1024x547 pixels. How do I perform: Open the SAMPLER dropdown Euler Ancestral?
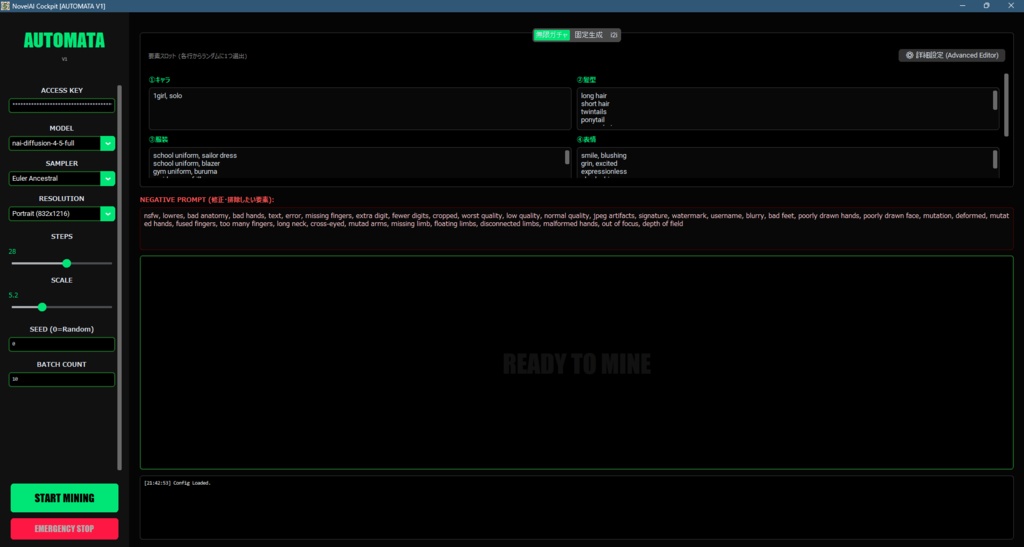coord(61,178)
